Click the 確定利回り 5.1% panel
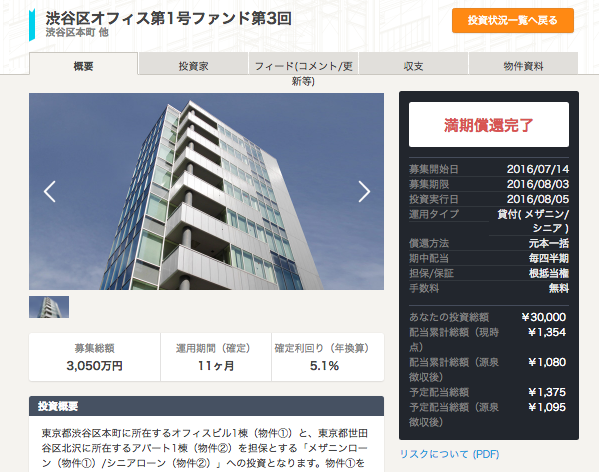 [x=327, y=357]
